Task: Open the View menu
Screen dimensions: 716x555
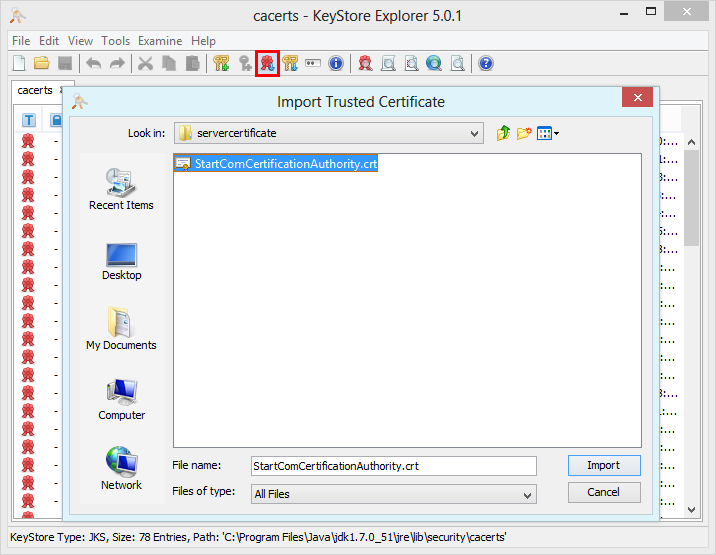Action: point(80,41)
